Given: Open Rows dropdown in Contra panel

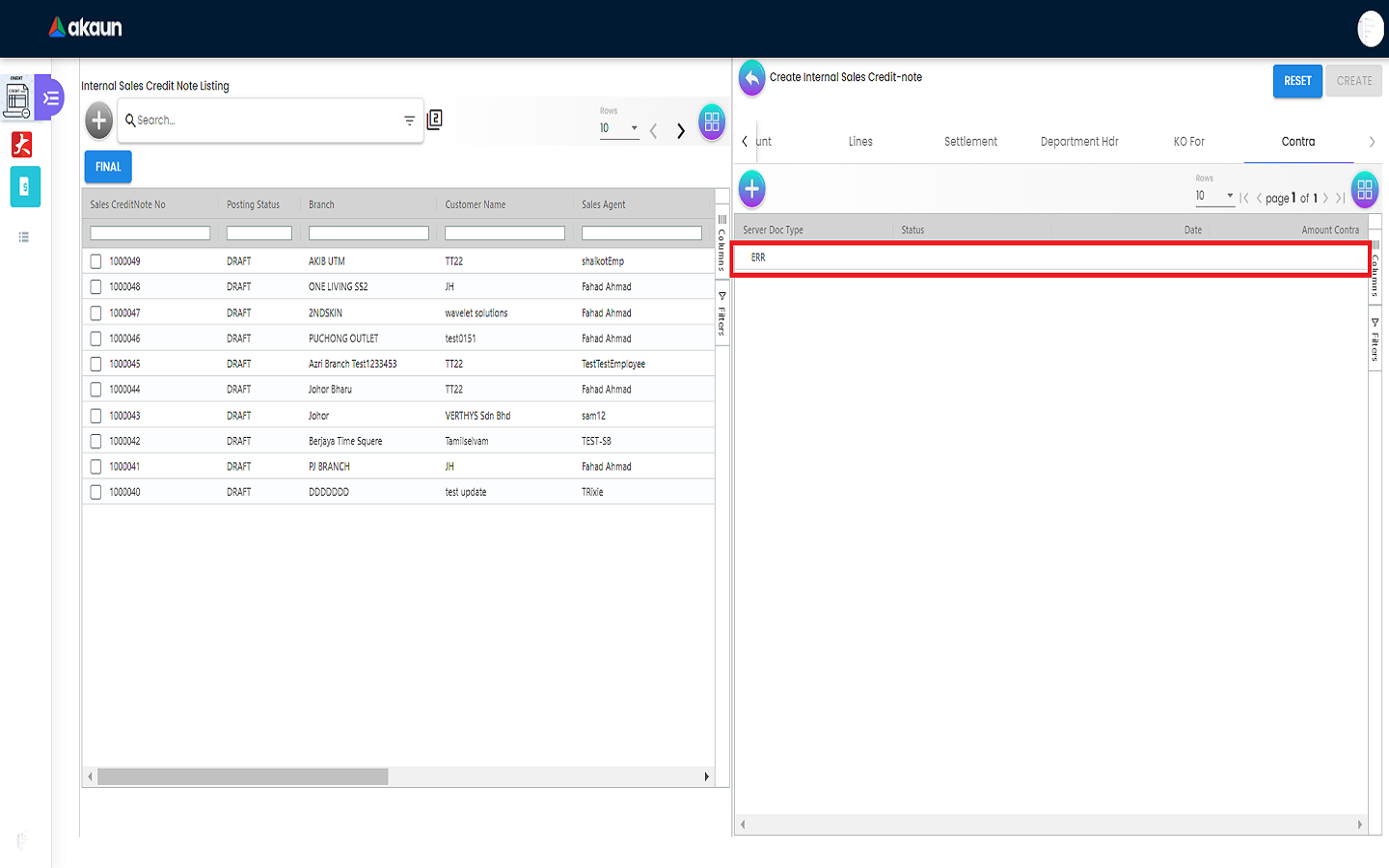Looking at the screenshot, I should [x=1214, y=196].
